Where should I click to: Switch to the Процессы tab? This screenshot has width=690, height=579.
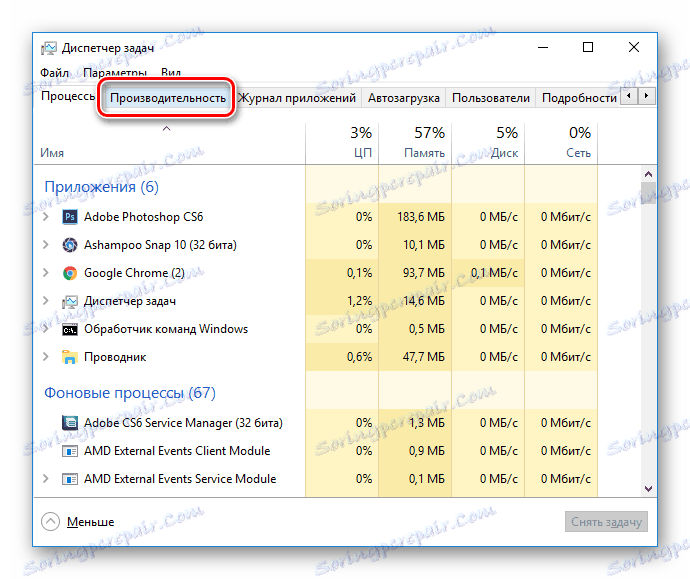[x=68, y=96]
